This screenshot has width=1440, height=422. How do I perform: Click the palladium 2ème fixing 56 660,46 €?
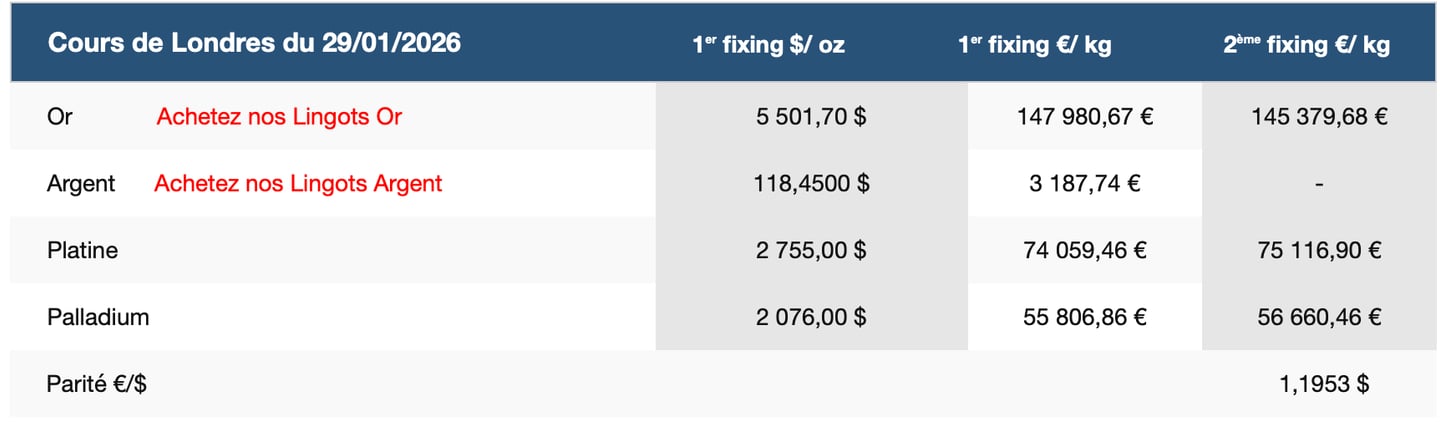click(x=1319, y=317)
